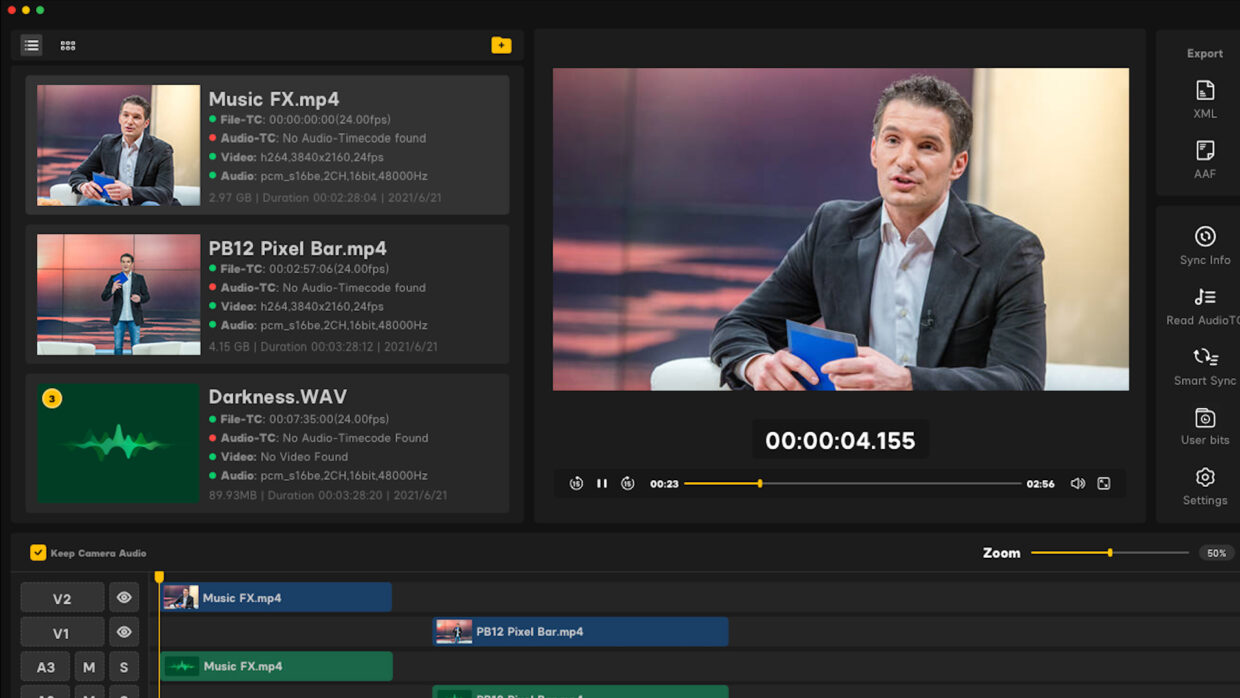
Task: Hide the V1 track with eye icon
Action: (x=124, y=632)
